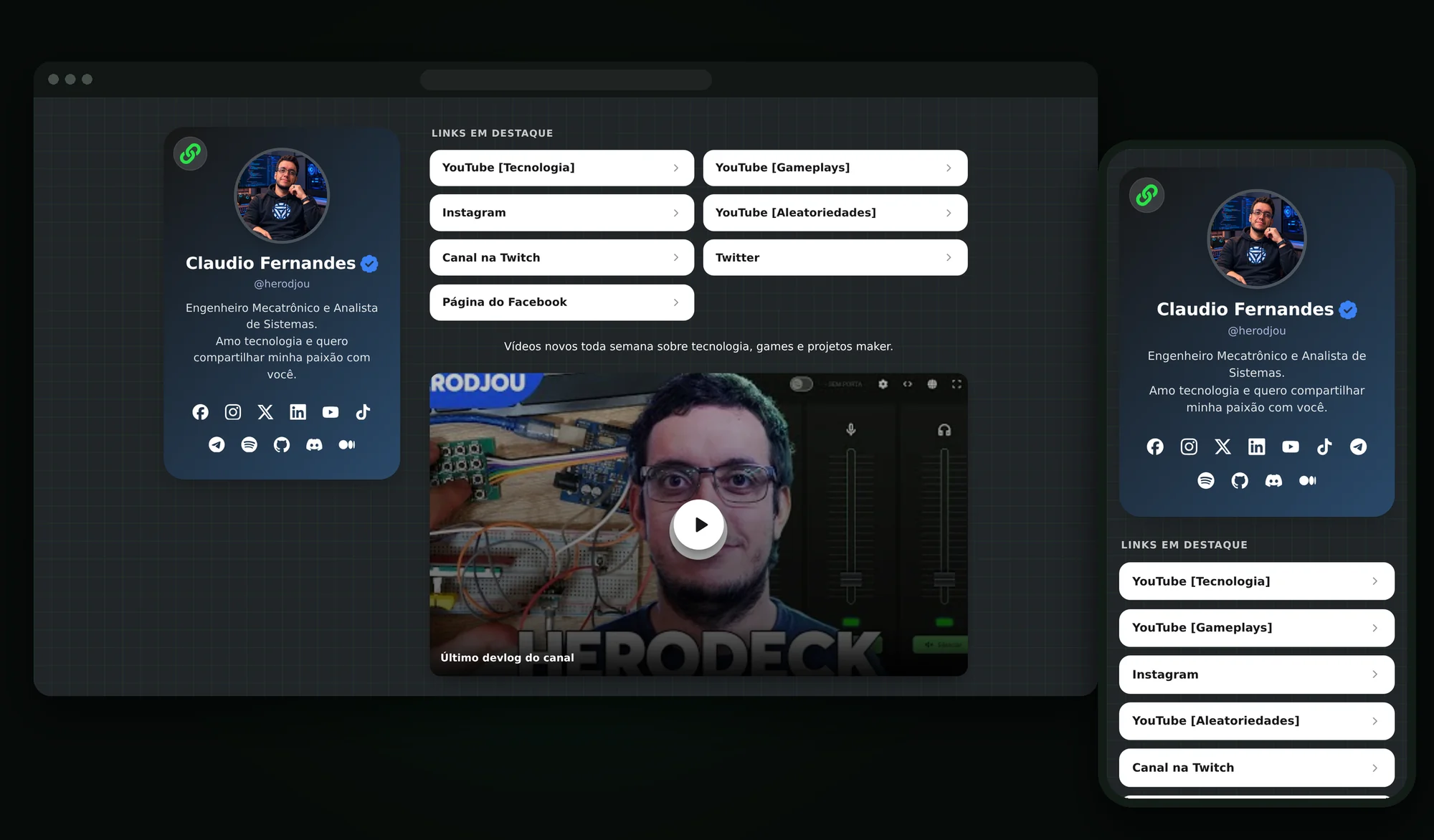
Task: Open Twitter link button in desktop view
Action: point(835,257)
